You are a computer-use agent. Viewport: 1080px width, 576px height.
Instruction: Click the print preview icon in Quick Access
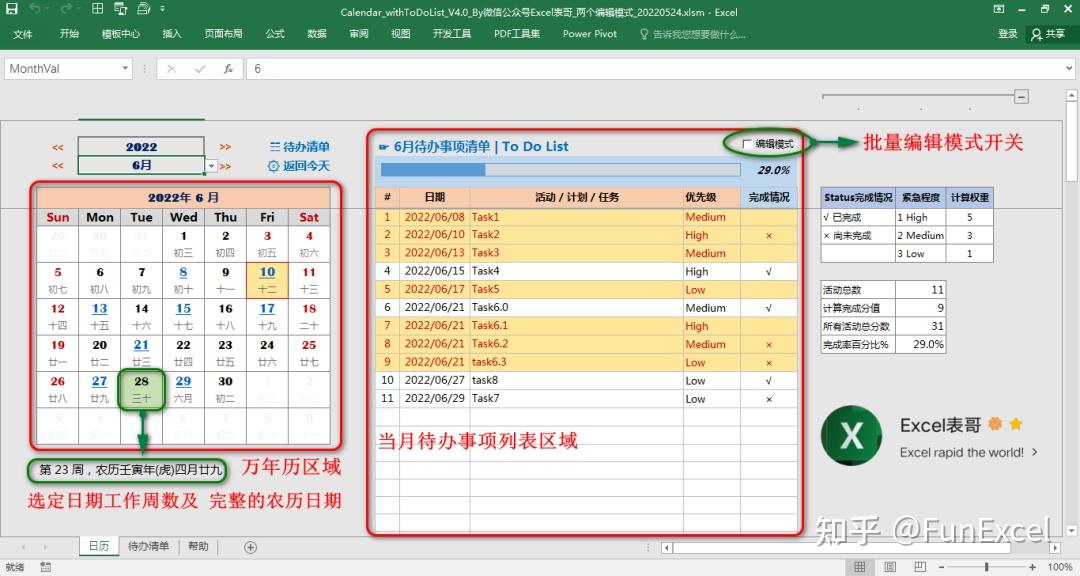click(x=121, y=9)
